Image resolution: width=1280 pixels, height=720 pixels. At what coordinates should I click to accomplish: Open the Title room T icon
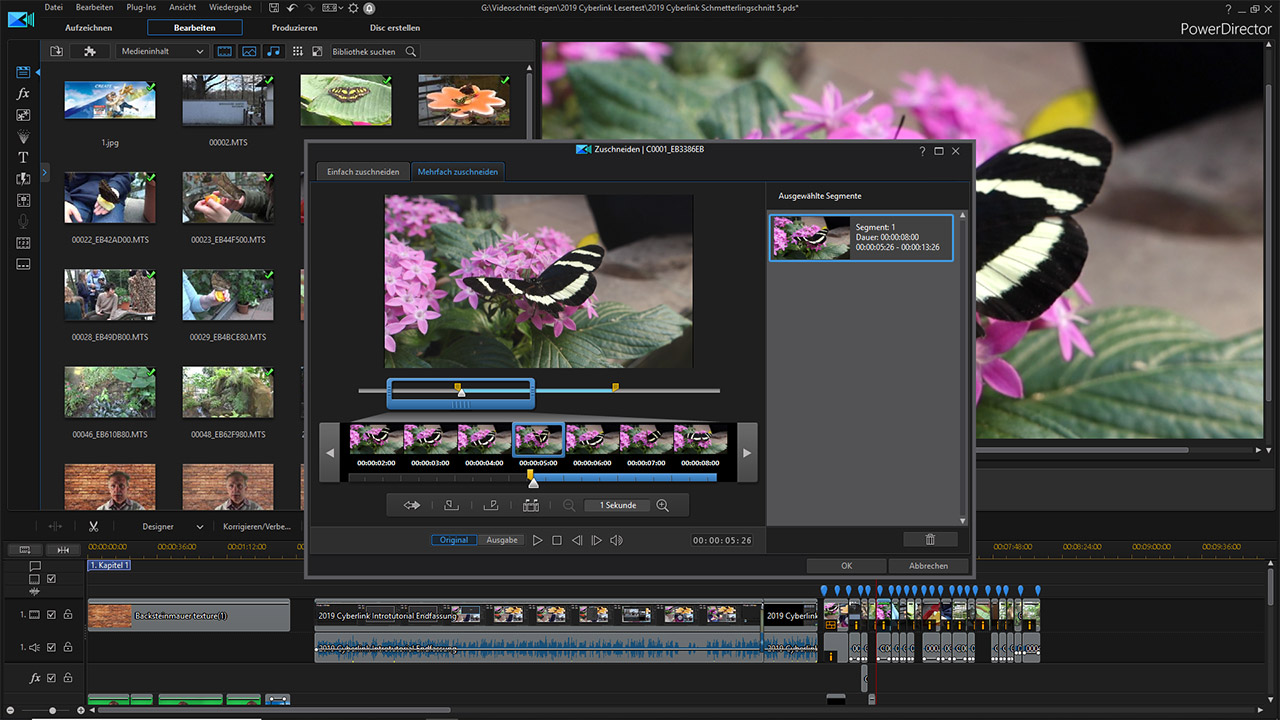coord(23,158)
